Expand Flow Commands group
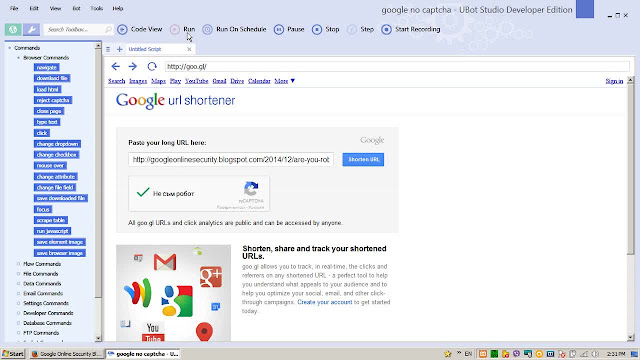The image size is (640, 360). pyautogui.click(x=18, y=264)
